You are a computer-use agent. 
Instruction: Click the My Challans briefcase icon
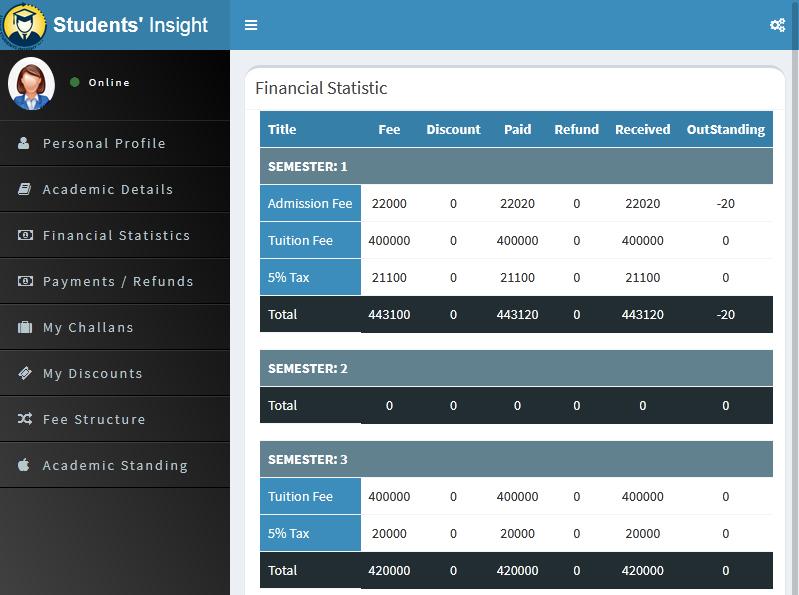[25, 327]
